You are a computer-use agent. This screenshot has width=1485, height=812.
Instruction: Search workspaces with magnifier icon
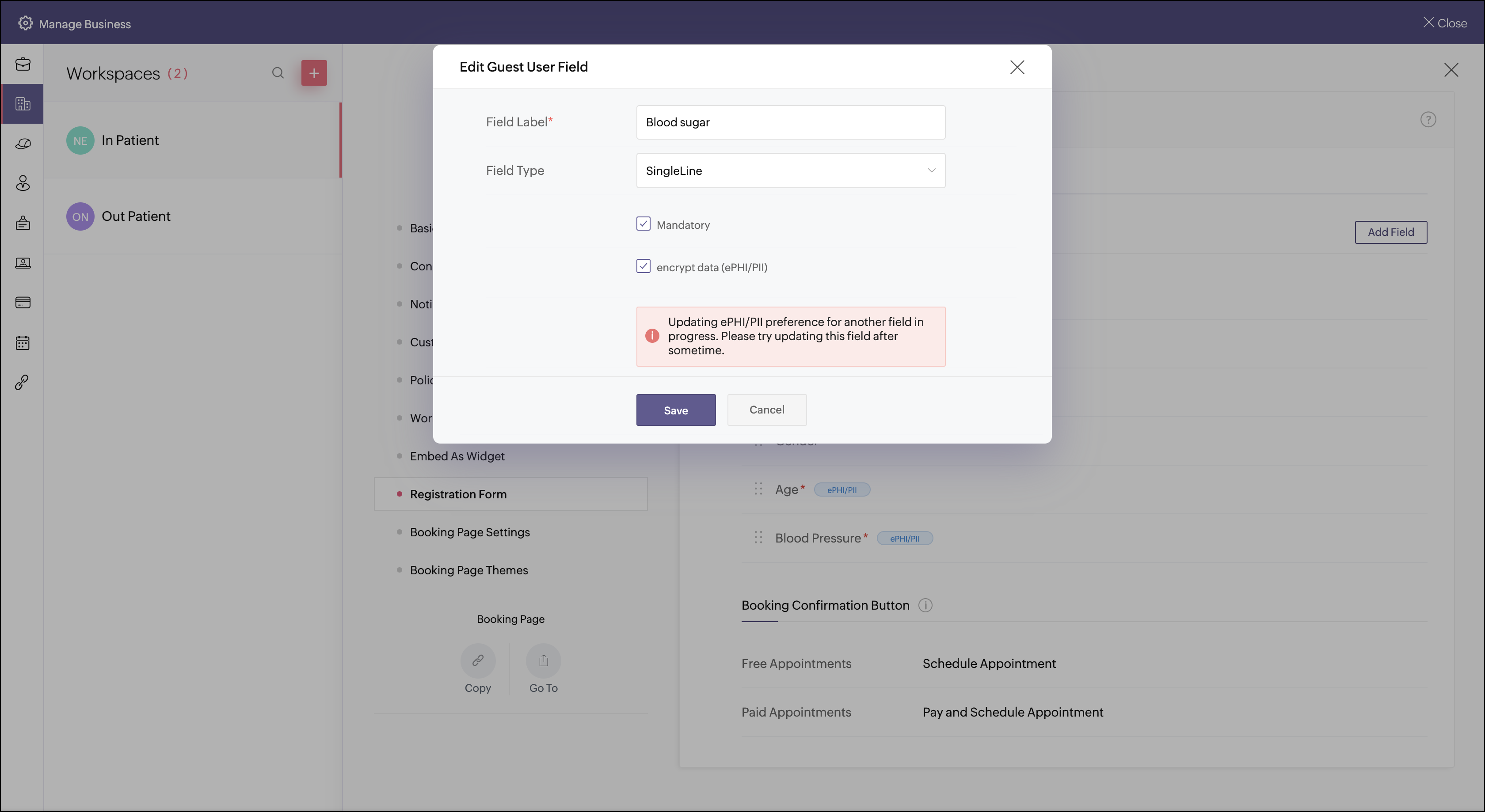(x=278, y=72)
